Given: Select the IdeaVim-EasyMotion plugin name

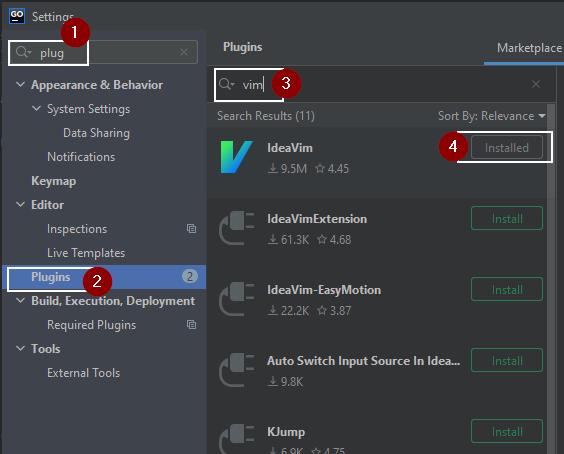Looking at the screenshot, I should (324, 290).
